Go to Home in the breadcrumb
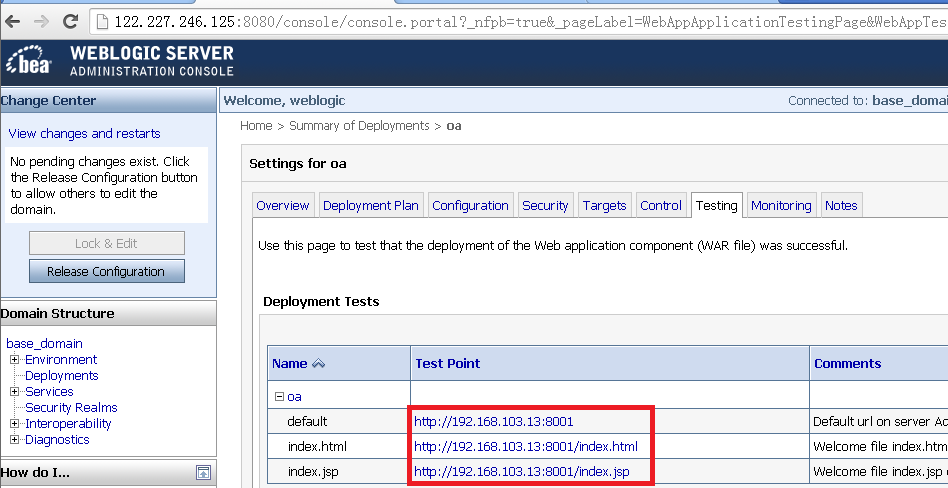 pos(256,126)
